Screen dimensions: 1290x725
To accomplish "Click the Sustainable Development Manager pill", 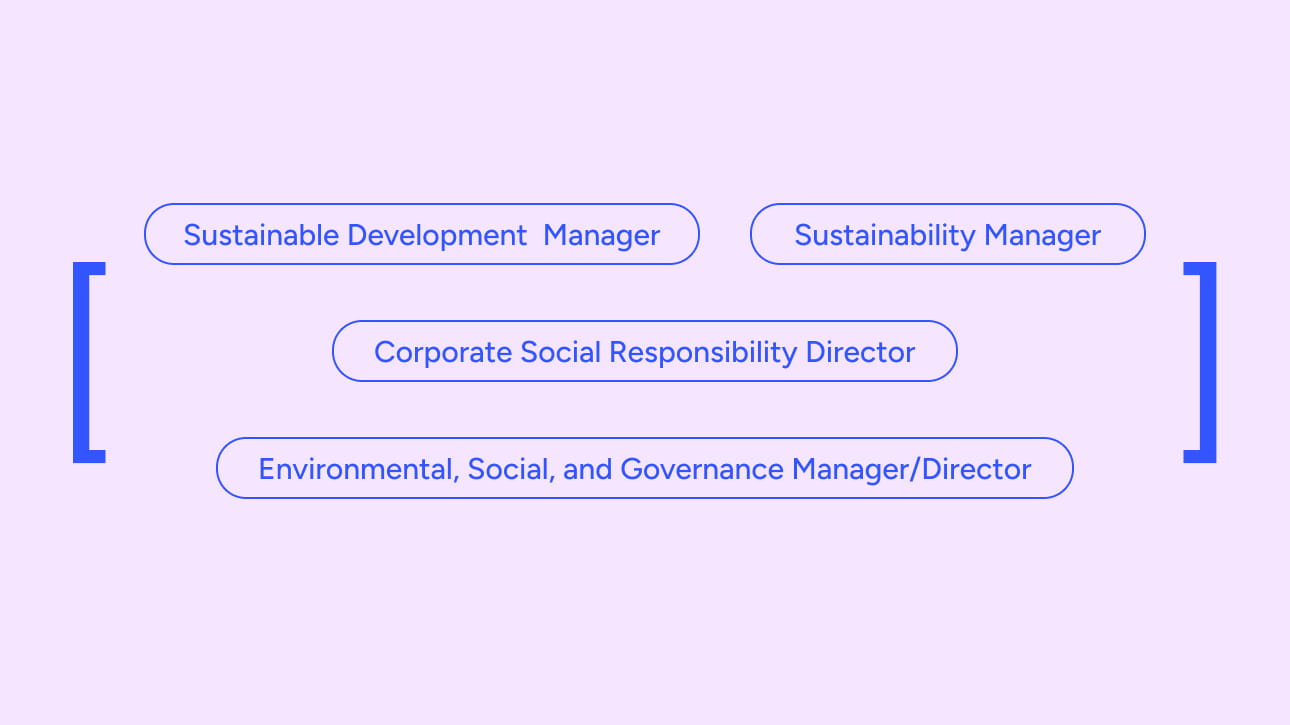I will (x=421, y=235).
